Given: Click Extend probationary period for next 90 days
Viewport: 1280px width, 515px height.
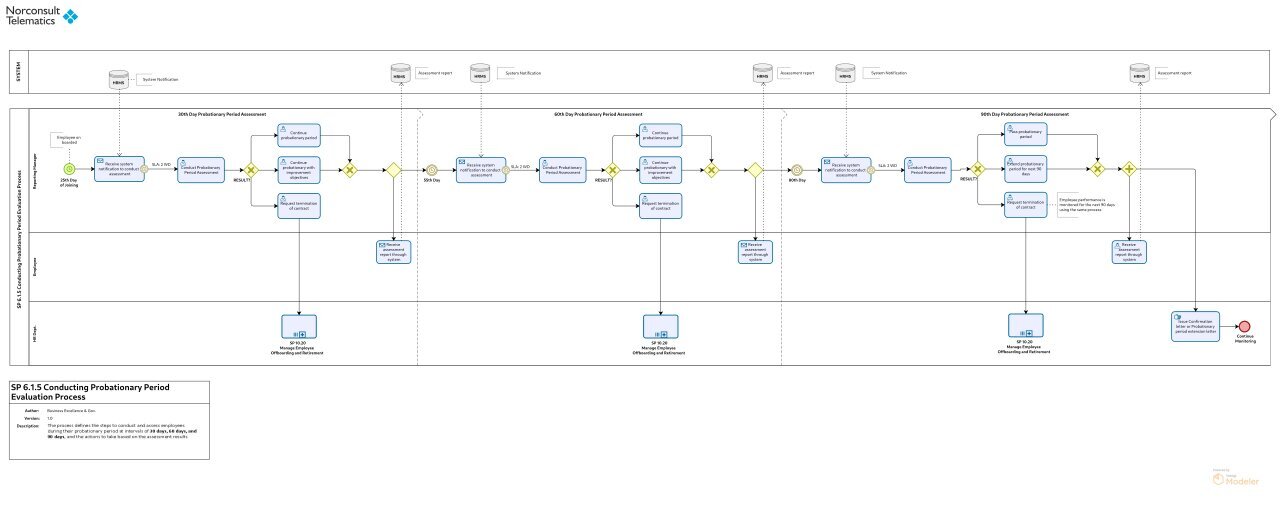Looking at the screenshot, I should [x=1025, y=169].
